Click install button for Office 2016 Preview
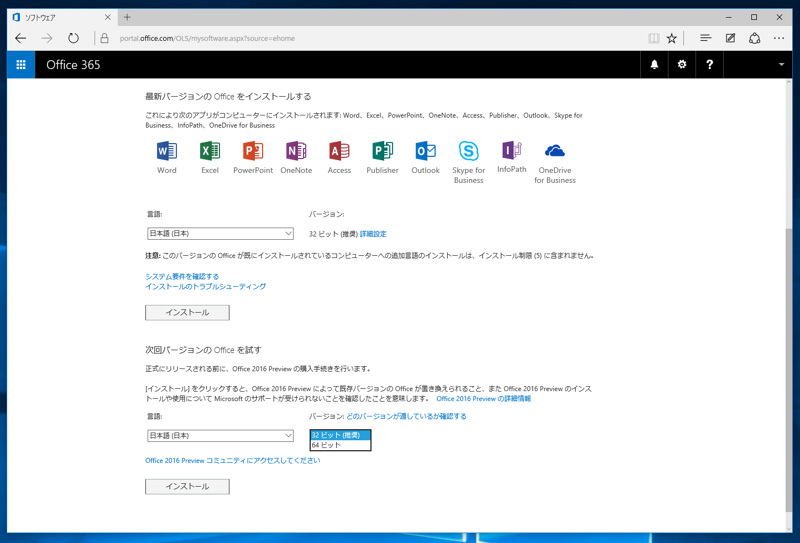 pos(187,486)
